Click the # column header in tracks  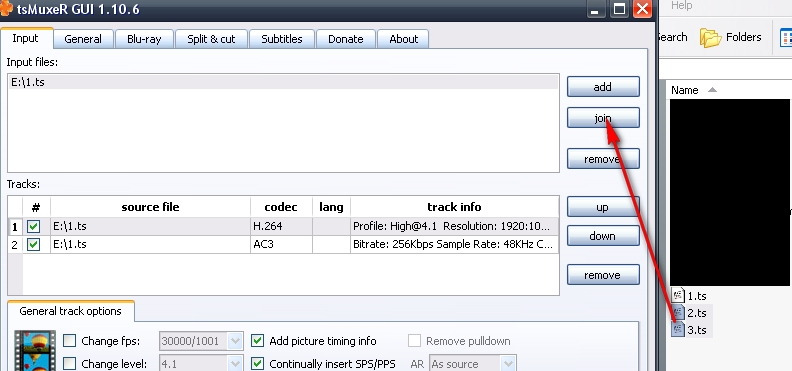tap(36, 207)
